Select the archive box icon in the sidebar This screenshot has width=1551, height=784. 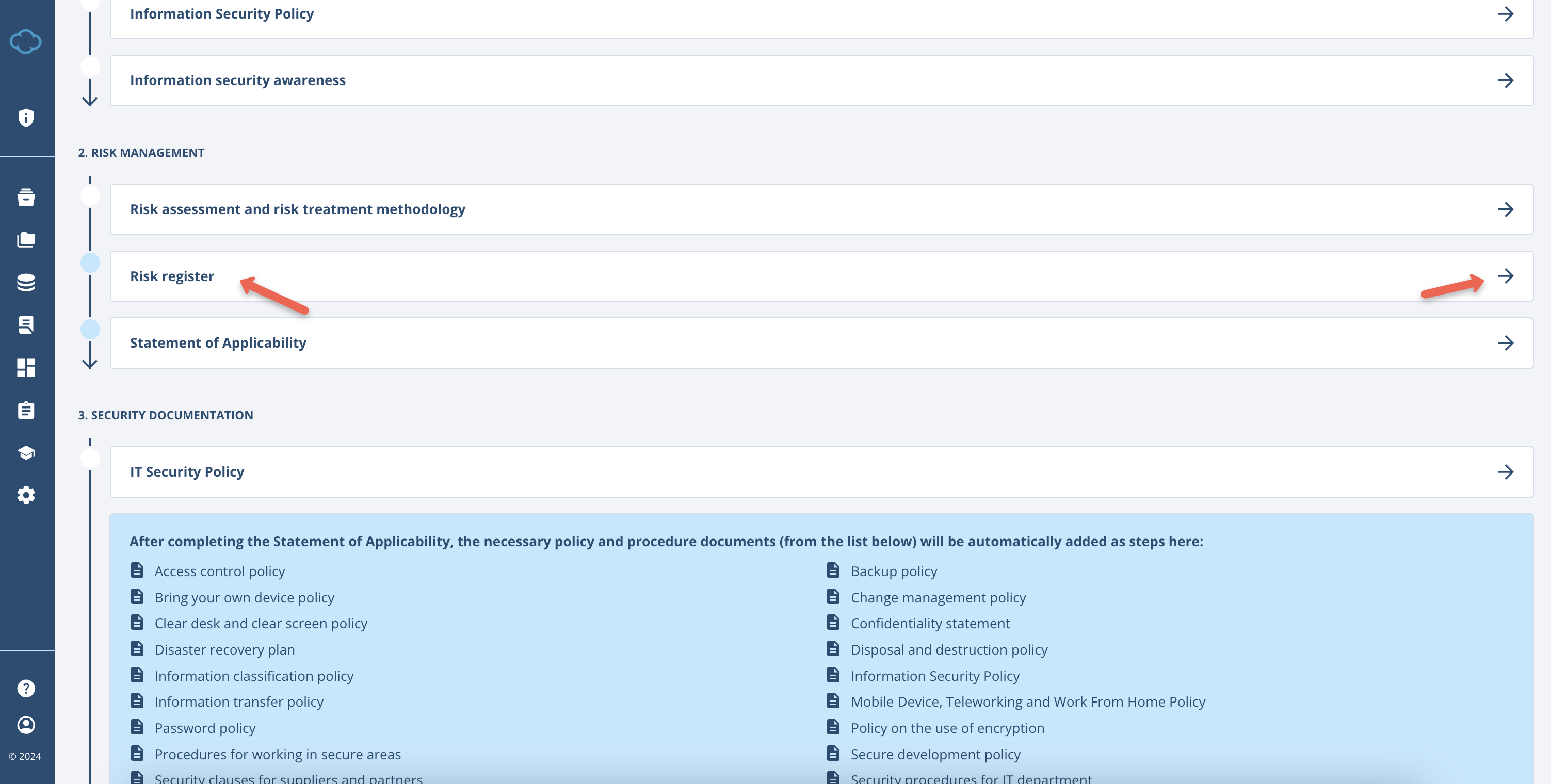[26, 198]
